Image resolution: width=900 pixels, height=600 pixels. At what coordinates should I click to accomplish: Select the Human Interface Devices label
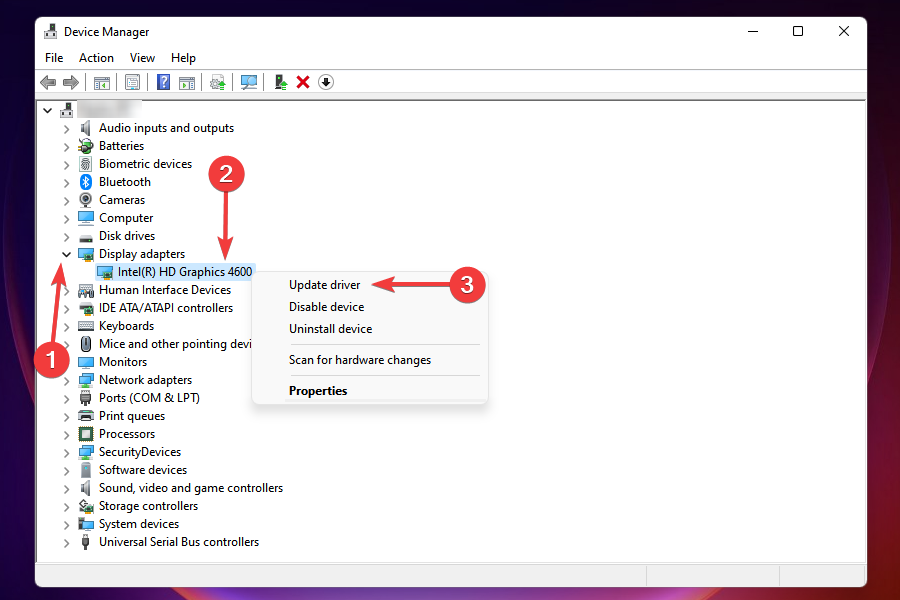[x=165, y=290]
